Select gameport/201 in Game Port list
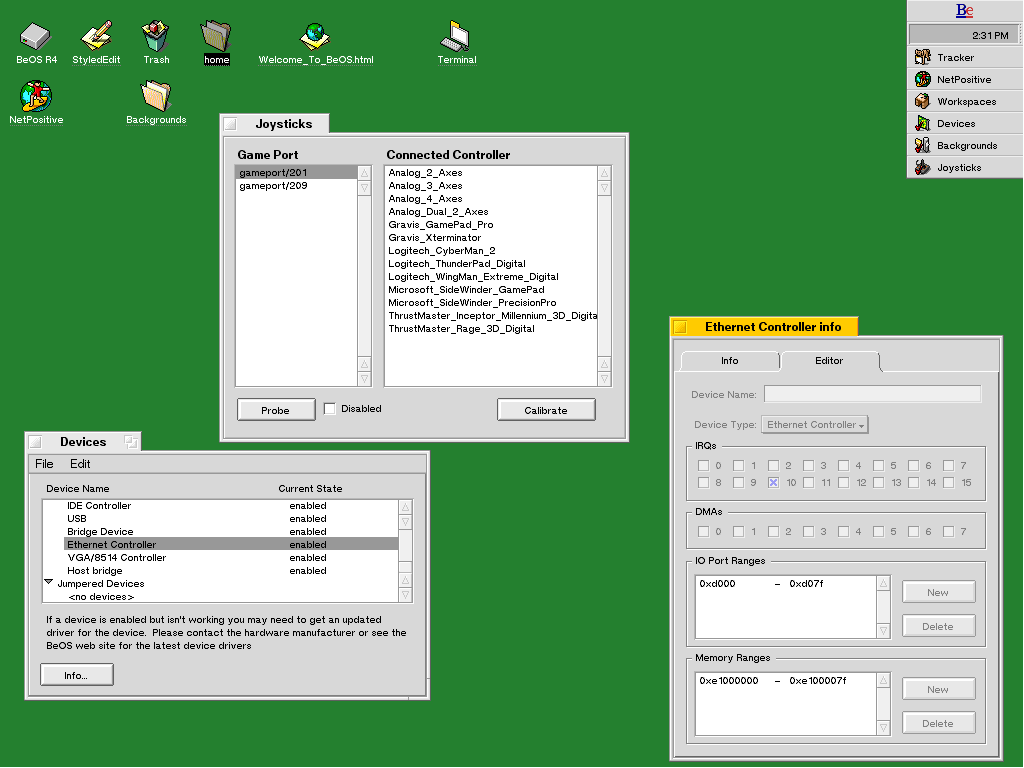This screenshot has height=768, width=1024. click(296, 172)
